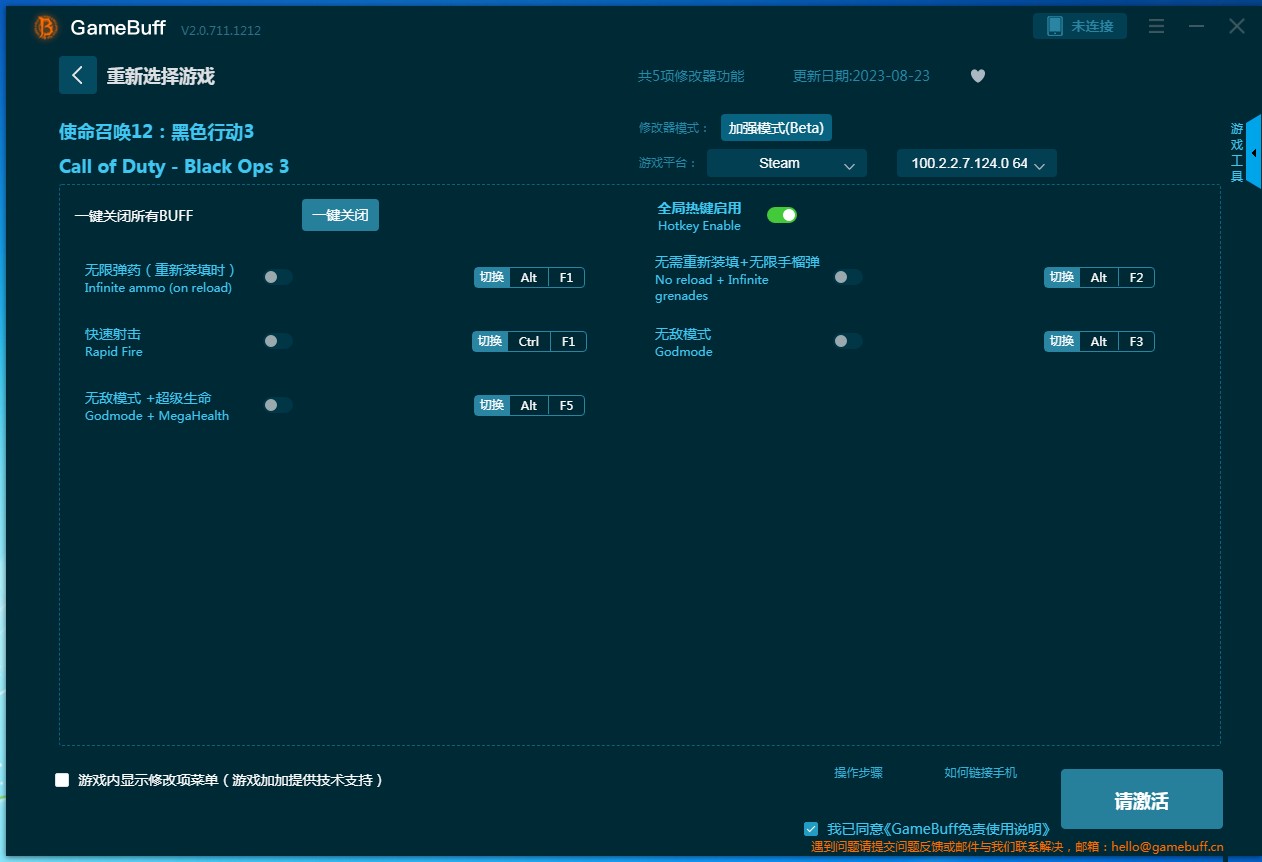Click the 一键关闭 button

[x=340, y=215]
